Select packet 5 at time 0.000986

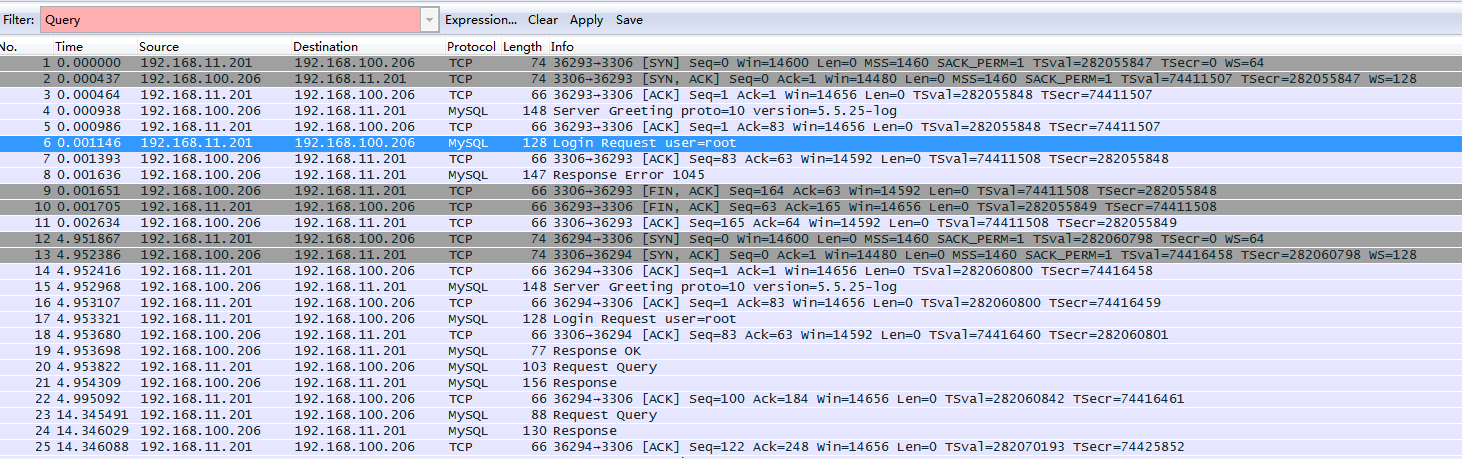731,127
